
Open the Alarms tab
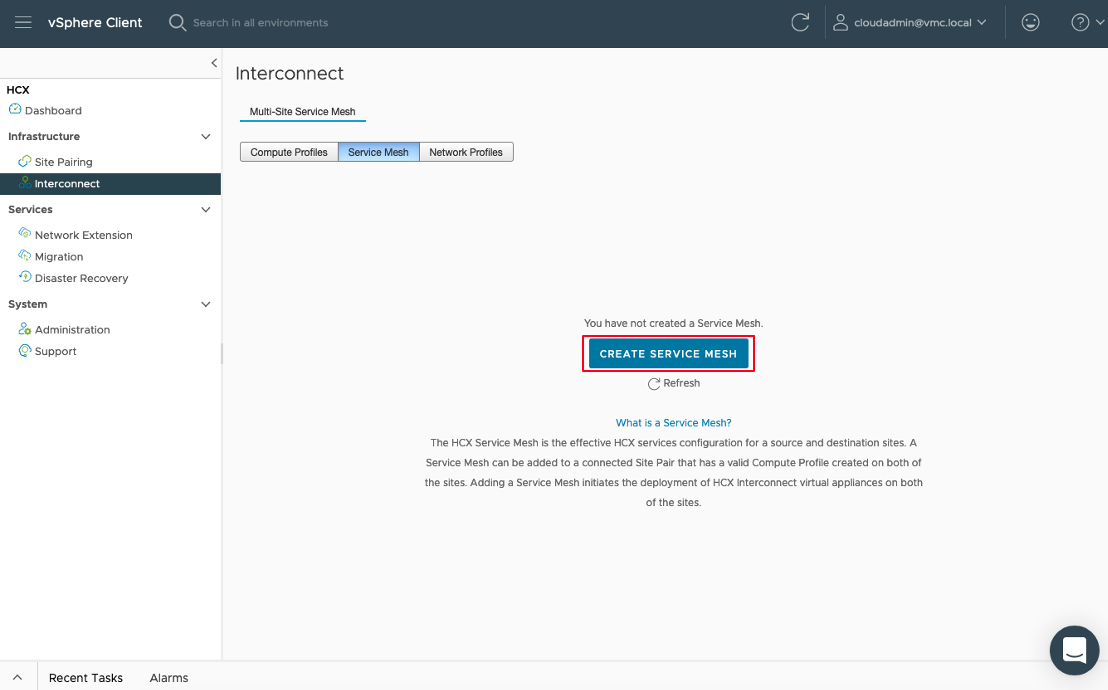point(169,677)
